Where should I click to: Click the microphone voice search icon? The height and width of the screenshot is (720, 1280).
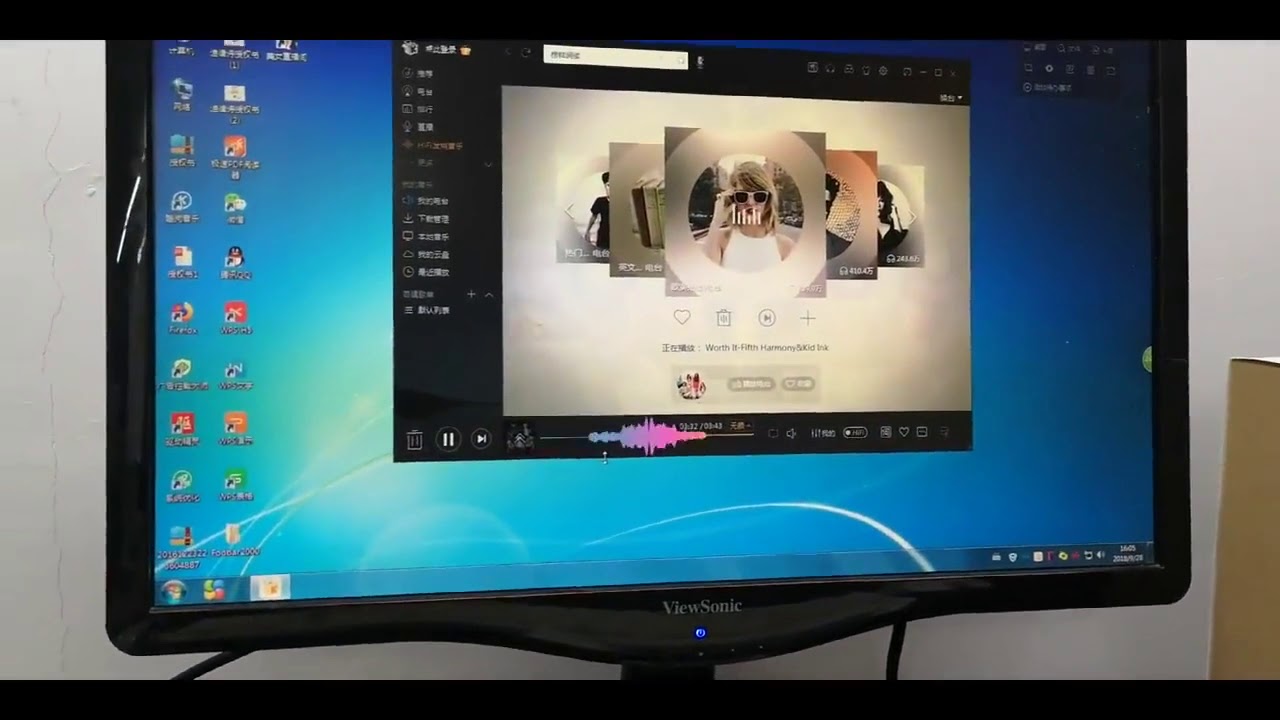tap(700, 62)
